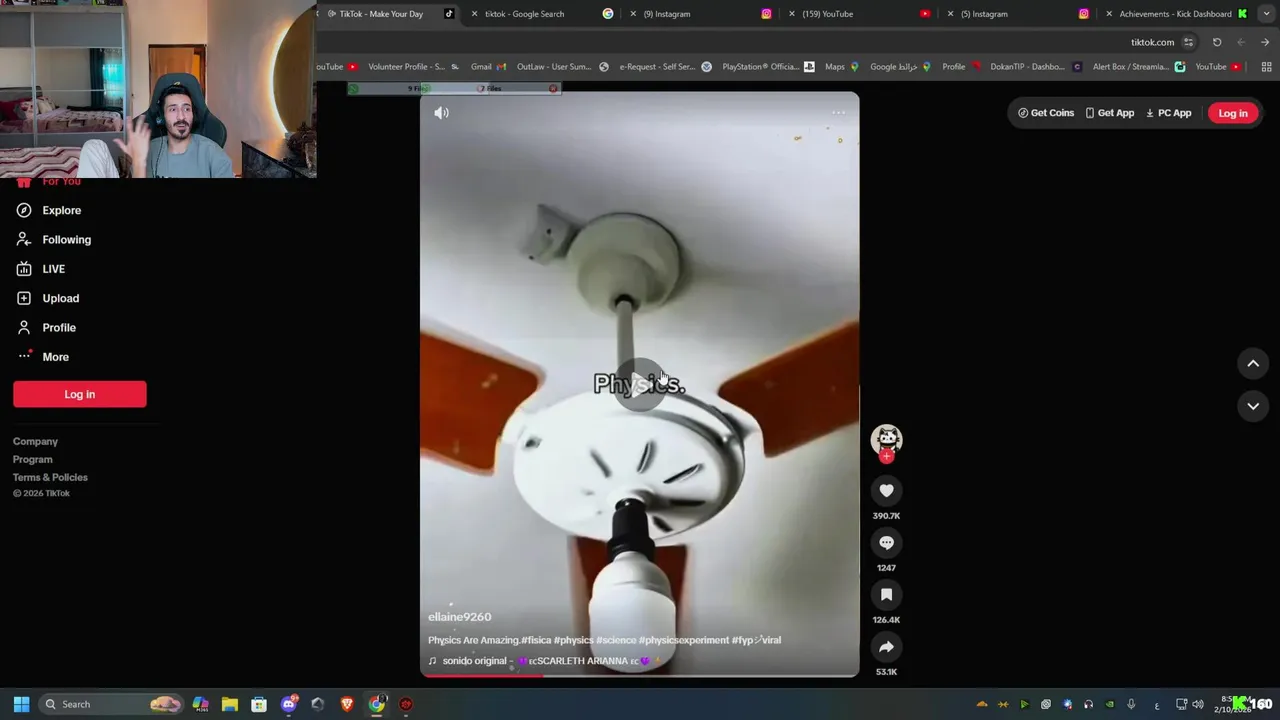Open the #science hashtag in the caption
The width and height of the screenshot is (1280, 720).
point(616,640)
